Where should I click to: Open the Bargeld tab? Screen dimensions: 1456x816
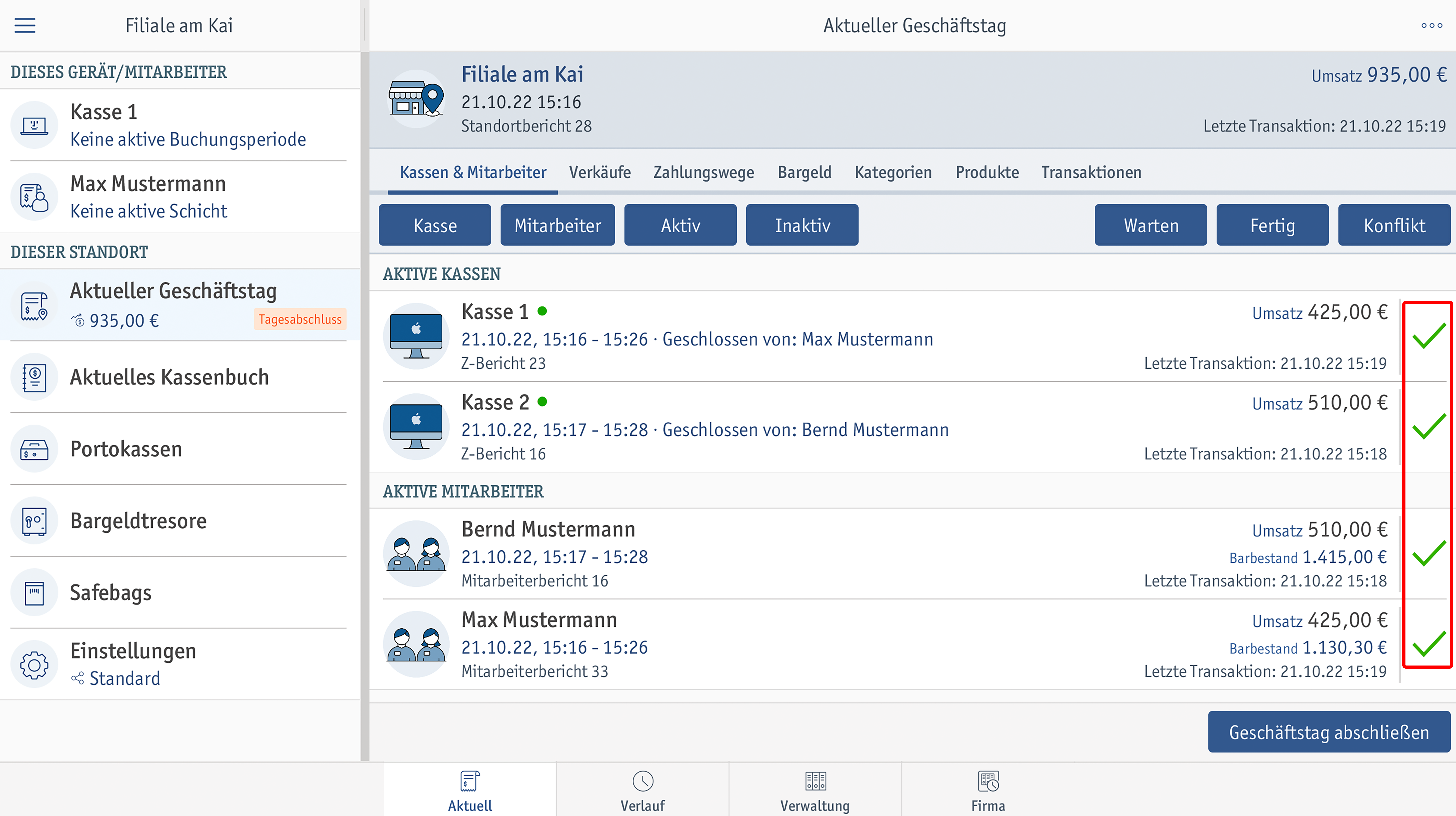click(x=804, y=172)
